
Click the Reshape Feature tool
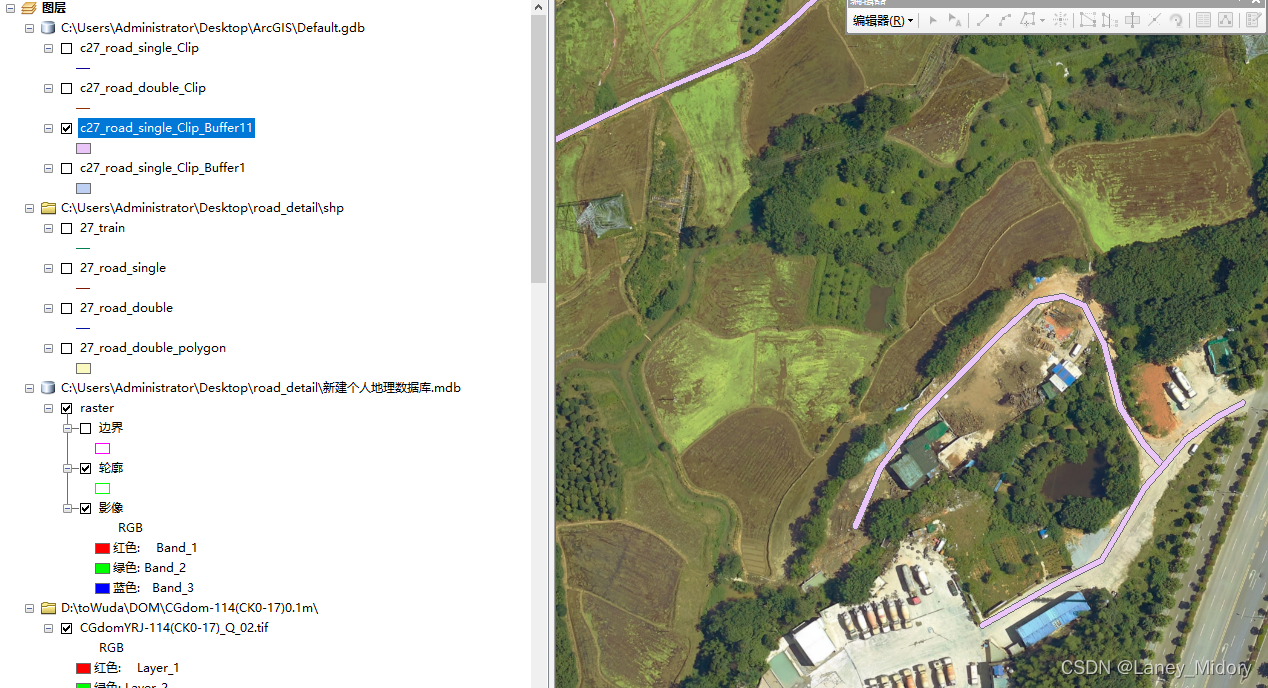tap(1110, 20)
